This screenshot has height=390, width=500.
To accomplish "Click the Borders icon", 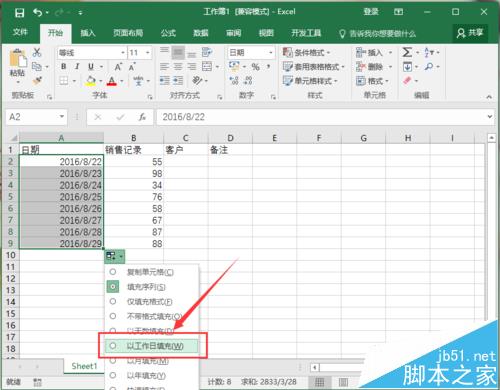I will pyautogui.click(x=63, y=81).
